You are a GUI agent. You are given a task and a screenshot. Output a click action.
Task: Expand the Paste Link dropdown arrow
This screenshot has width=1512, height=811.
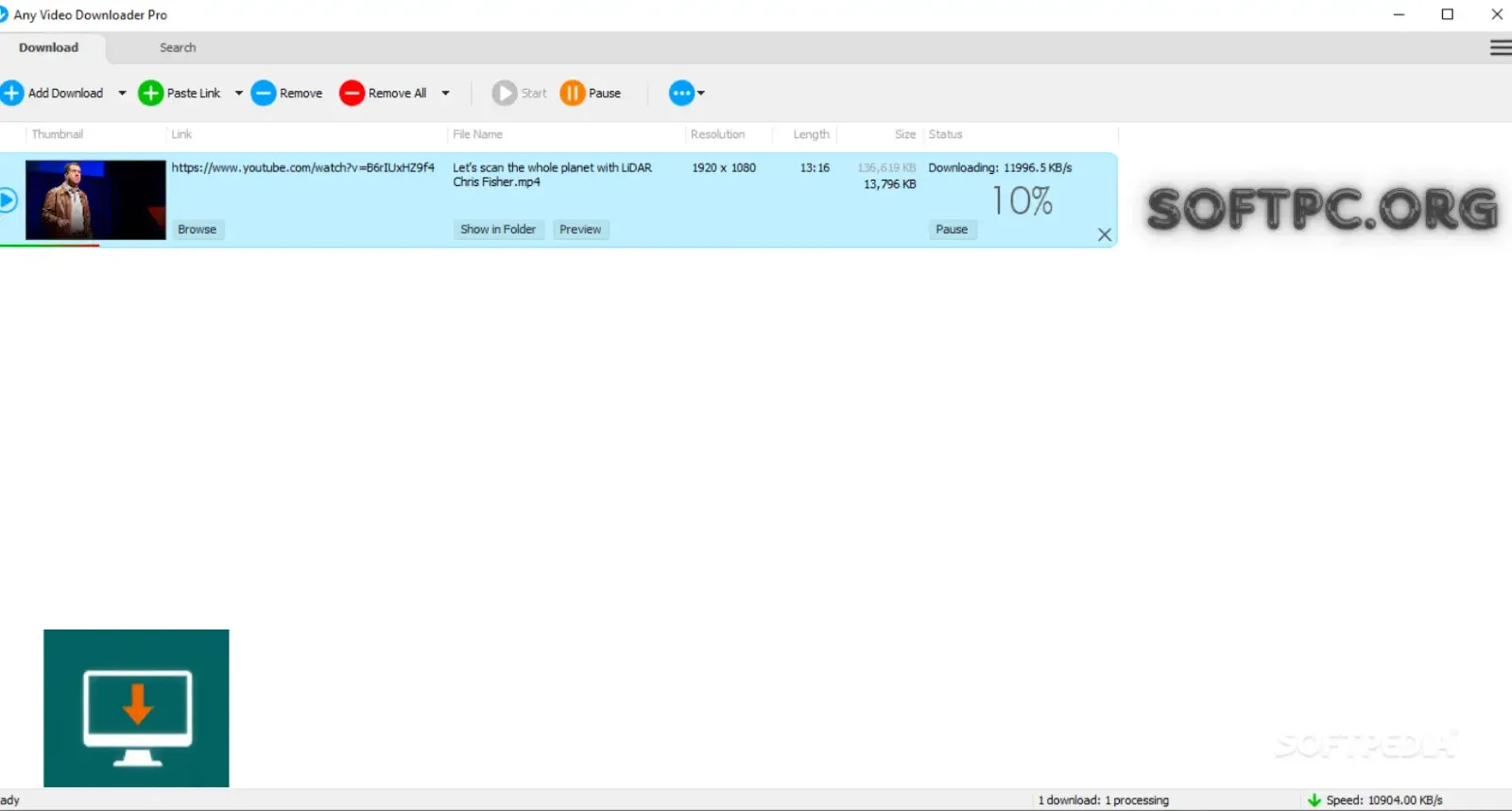[x=238, y=93]
